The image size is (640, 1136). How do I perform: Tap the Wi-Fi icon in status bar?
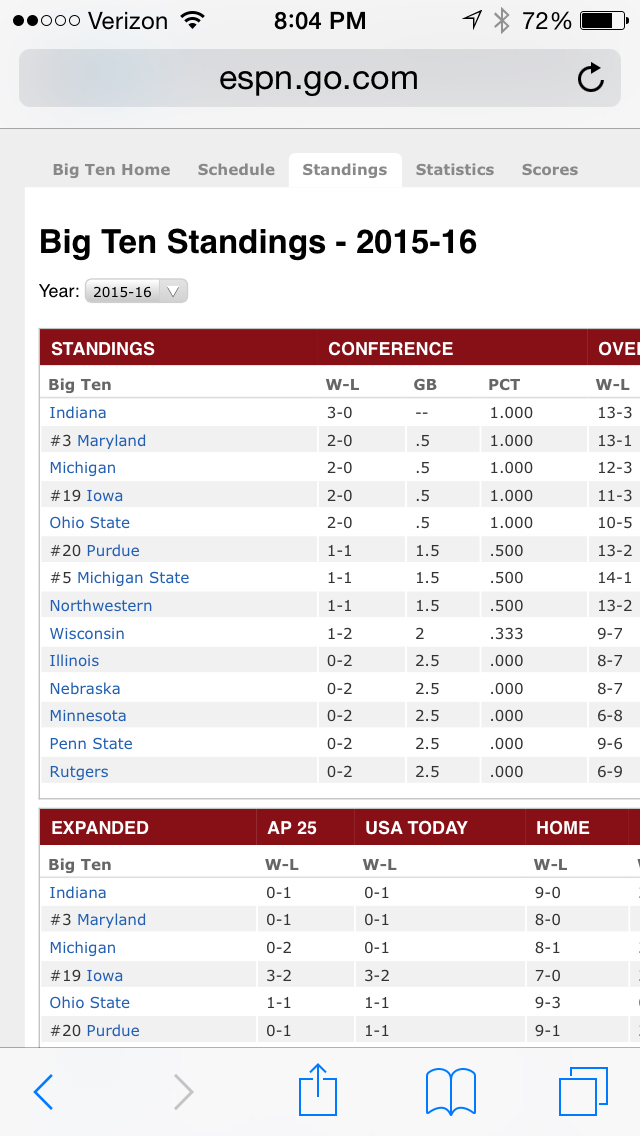[192, 20]
